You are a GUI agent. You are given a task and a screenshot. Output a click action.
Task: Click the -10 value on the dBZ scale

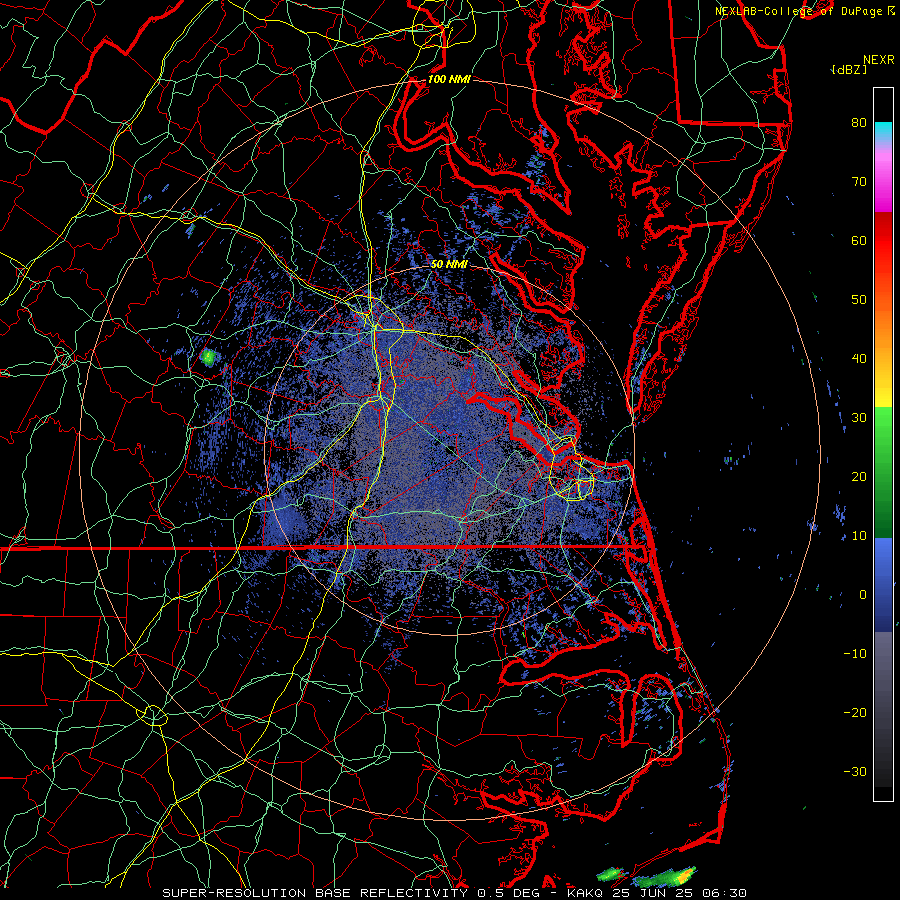point(855,653)
